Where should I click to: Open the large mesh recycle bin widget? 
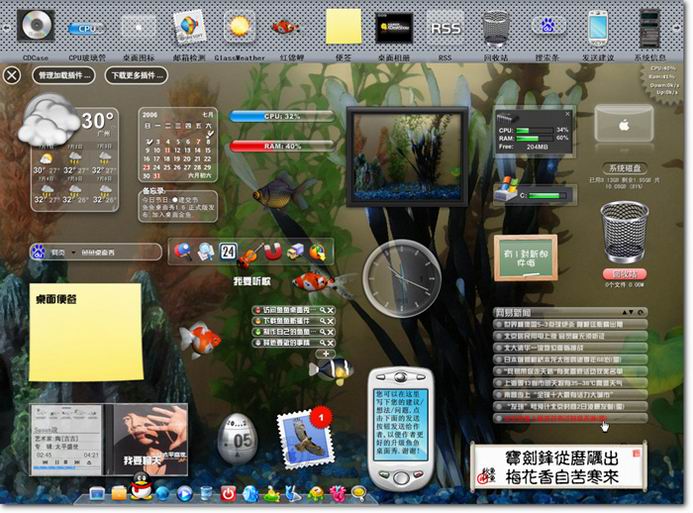tap(624, 232)
